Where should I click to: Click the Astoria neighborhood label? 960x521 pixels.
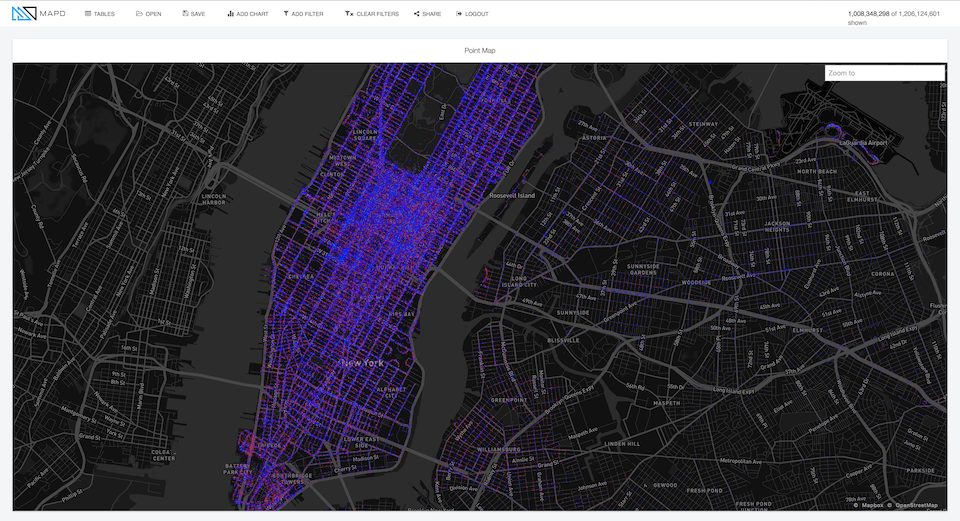pos(594,138)
